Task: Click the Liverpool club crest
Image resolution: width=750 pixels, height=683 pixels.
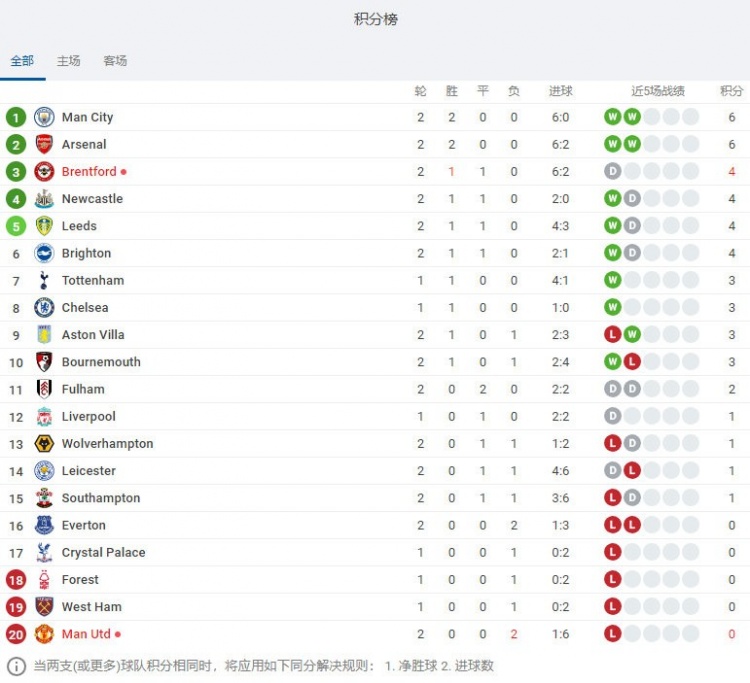Action: pyautogui.click(x=44, y=417)
